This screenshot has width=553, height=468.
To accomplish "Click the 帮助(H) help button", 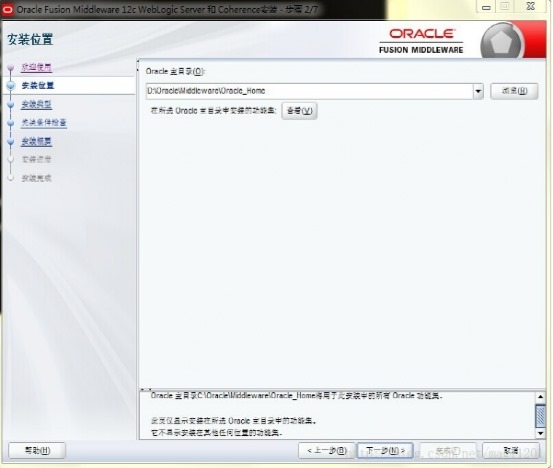I will pyautogui.click(x=37, y=450).
